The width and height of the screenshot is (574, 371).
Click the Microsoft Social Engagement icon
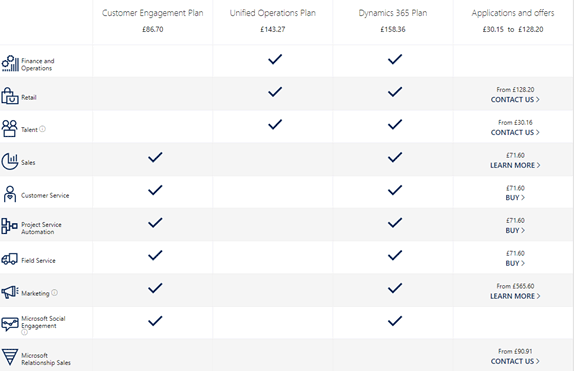coord(10,324)
